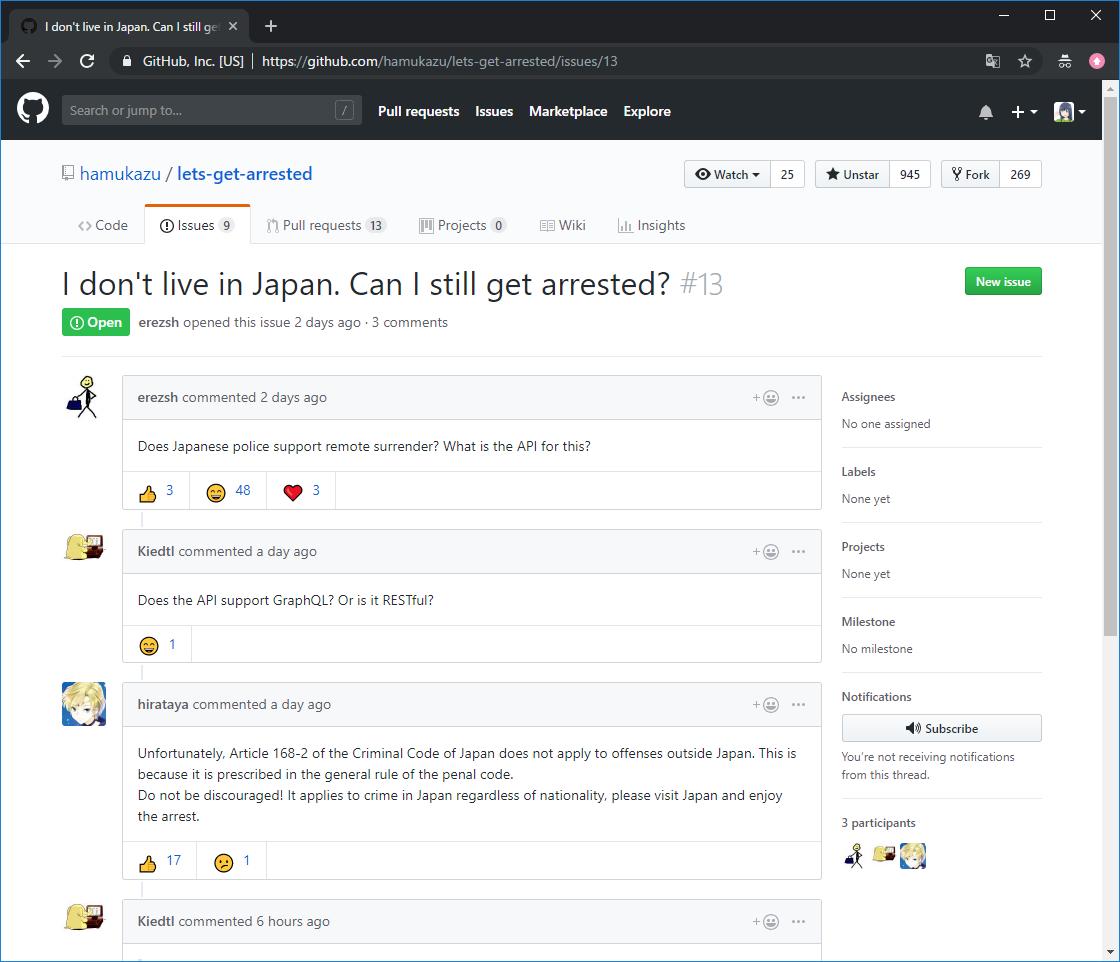
Task: View the 945 stargazers count
Action: (910, 174)
